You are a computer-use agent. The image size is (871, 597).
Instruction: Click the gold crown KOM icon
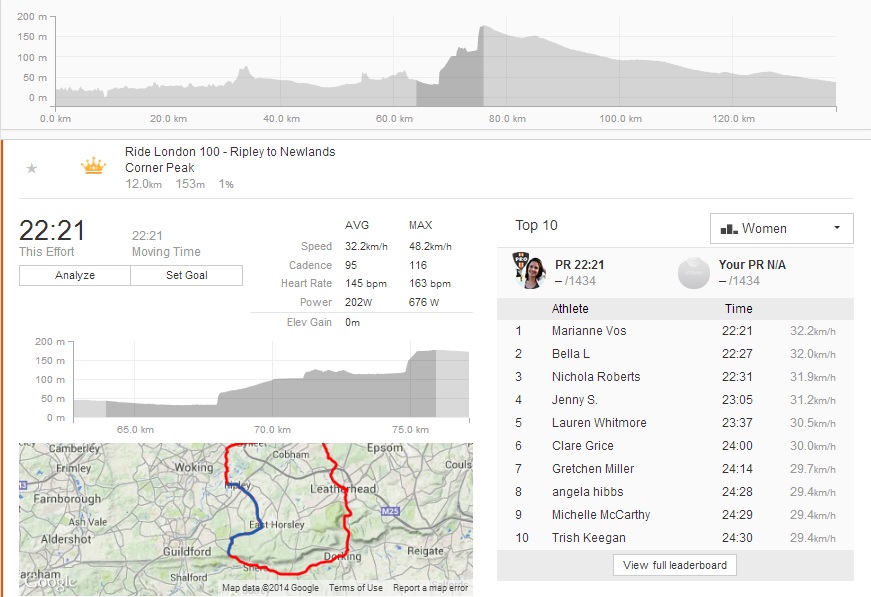click(x=93, y=166)
